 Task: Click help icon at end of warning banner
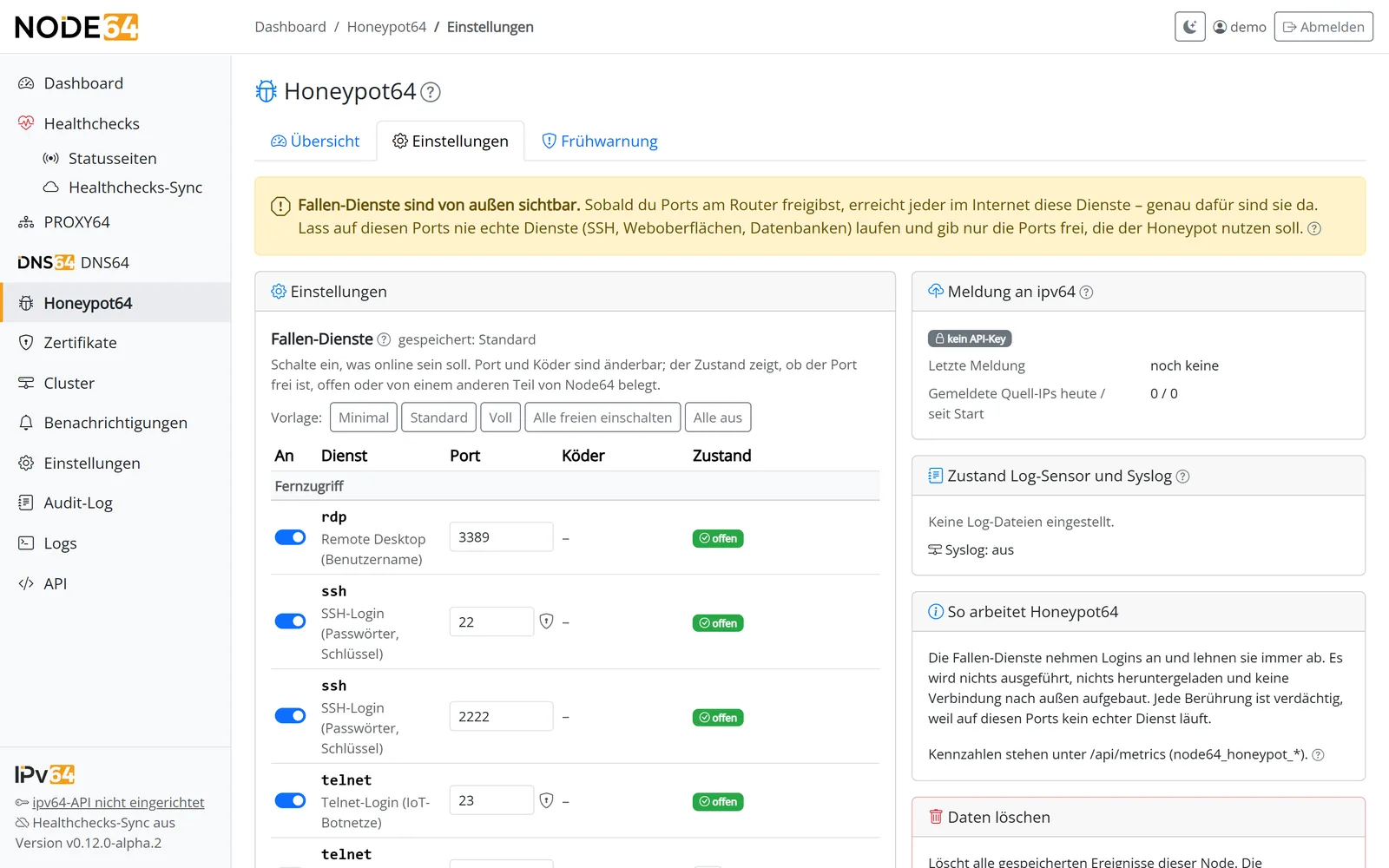pos(1314,229)
